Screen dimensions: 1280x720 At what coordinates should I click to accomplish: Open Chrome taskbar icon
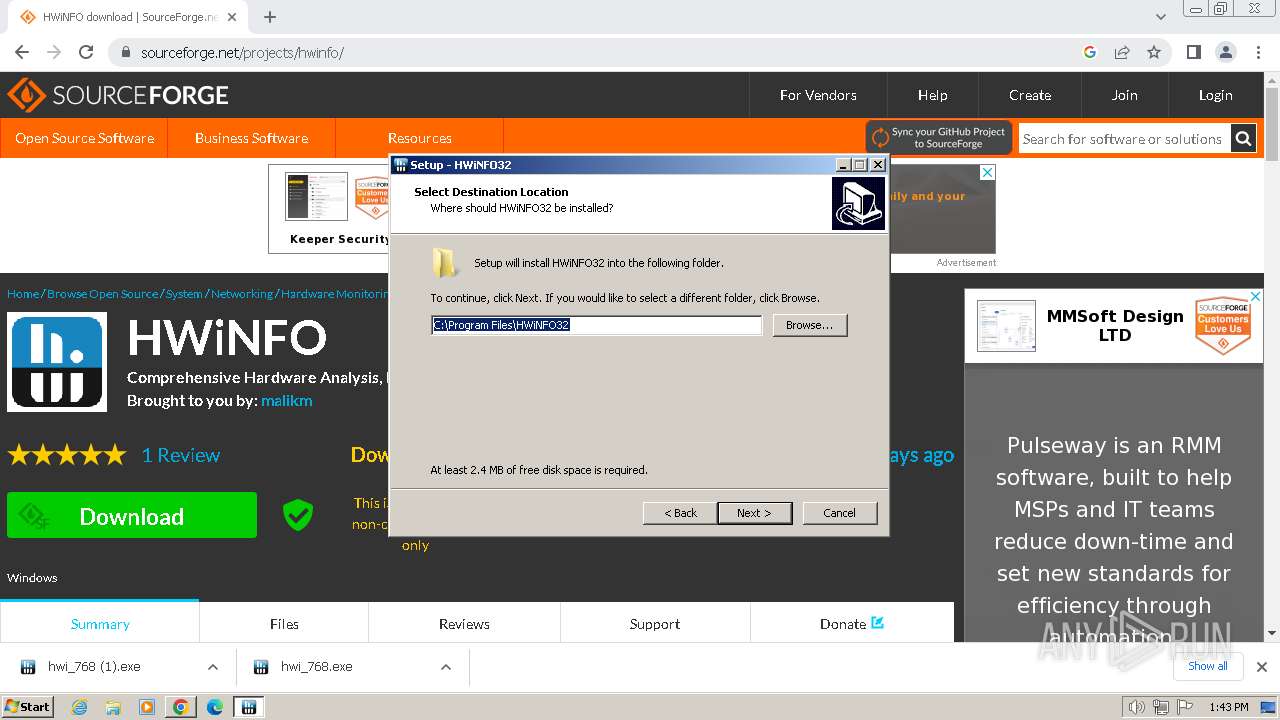[181, 707]
